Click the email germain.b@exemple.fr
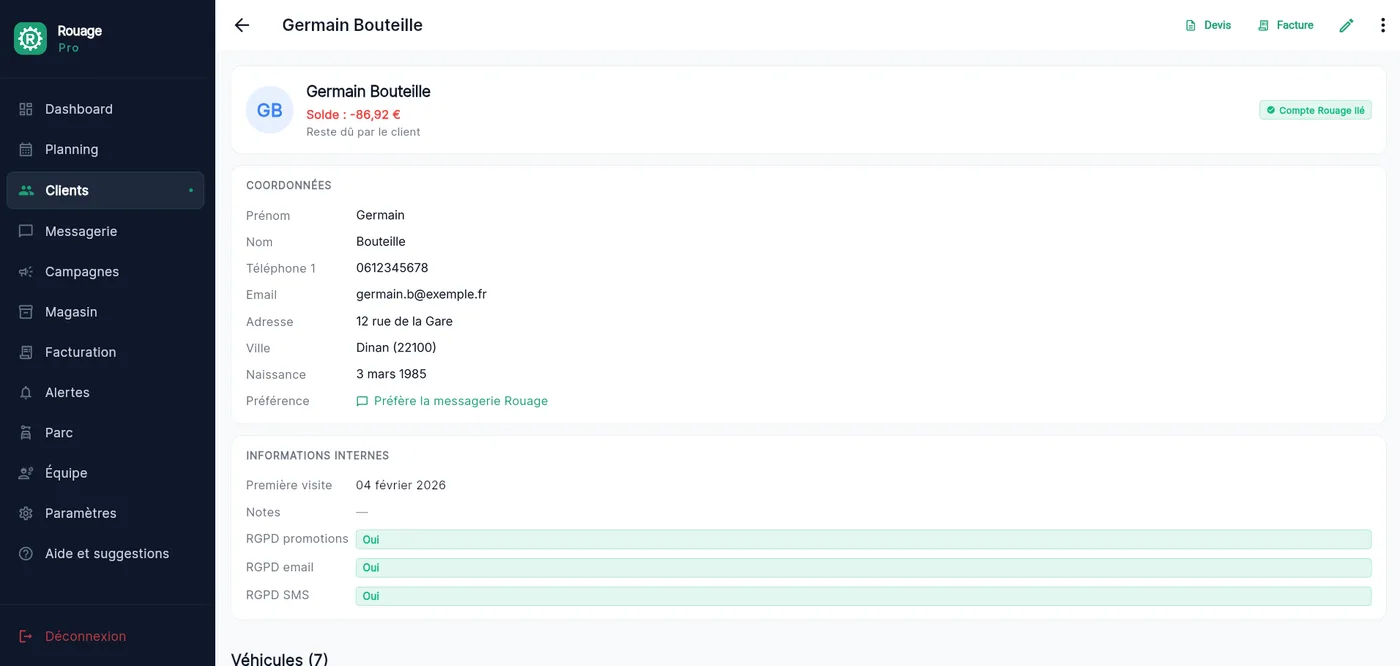This screenshot has width=1400, height=666. (421, 294)
